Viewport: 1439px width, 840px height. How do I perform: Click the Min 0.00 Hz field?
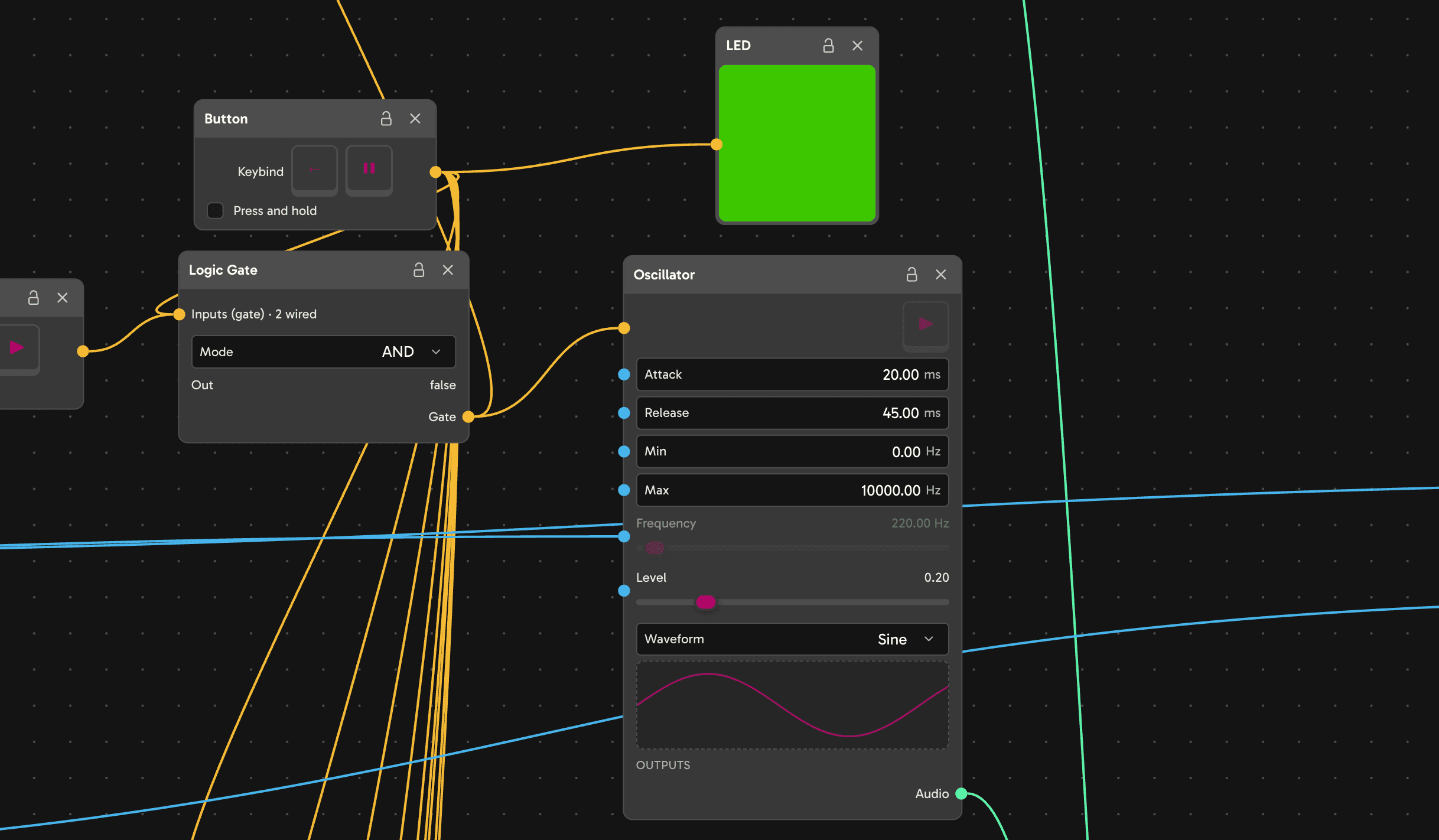(792, 451)
